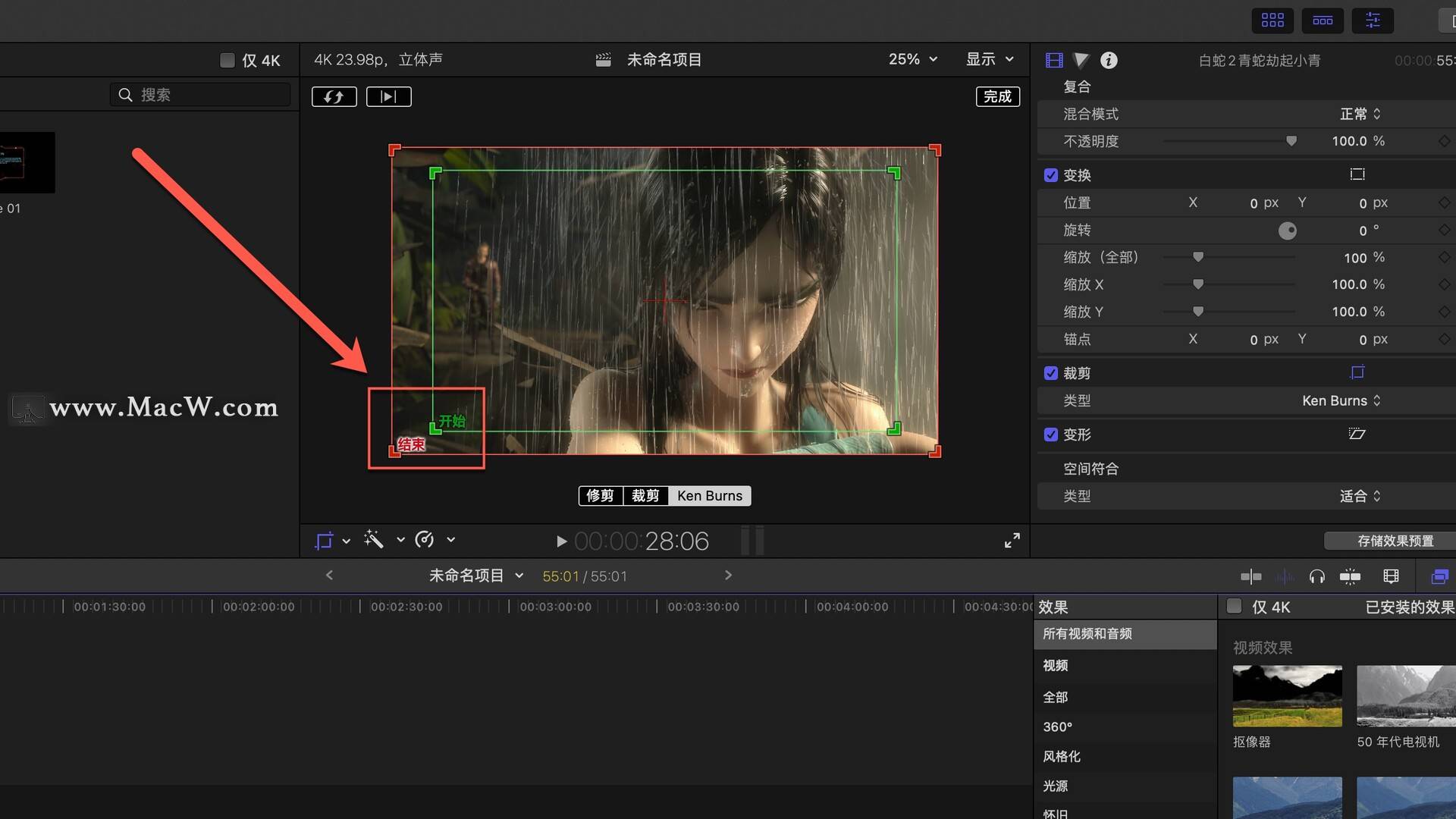This screenshot has height=819, width=1456.
Task: Select the 抠像器 keyer effect thumbnail
Action: click(1287, 696)
